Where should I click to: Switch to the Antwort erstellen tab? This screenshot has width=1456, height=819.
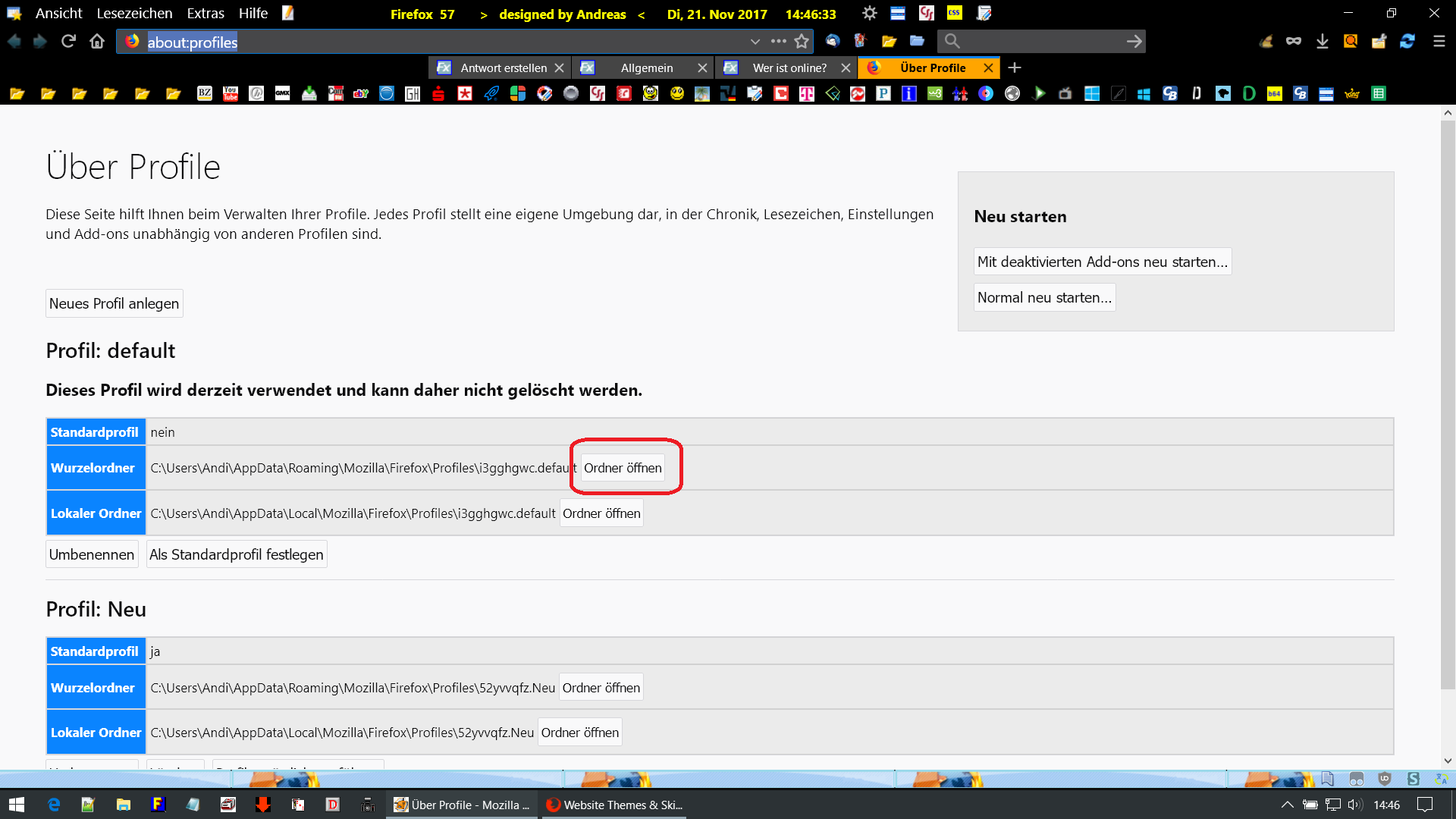click(503, 67)
